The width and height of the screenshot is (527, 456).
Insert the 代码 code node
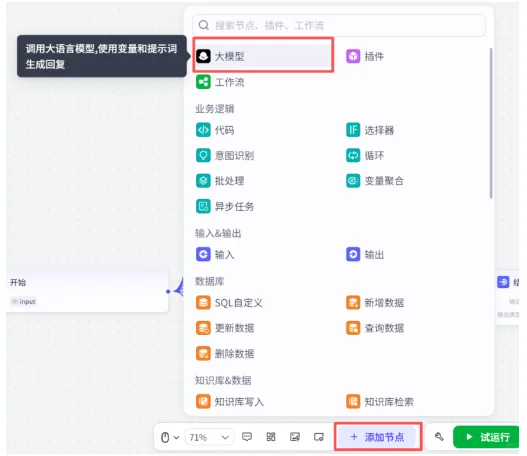tap(215, 130)
